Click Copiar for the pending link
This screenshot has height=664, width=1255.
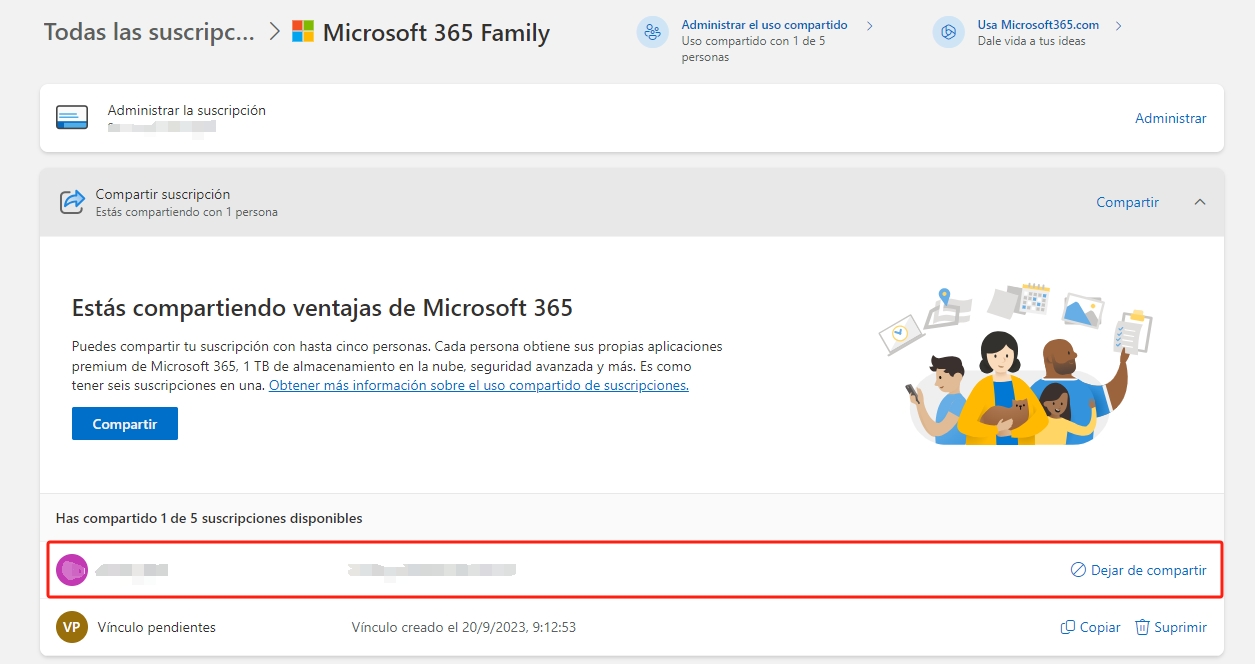coord(1100,627)
